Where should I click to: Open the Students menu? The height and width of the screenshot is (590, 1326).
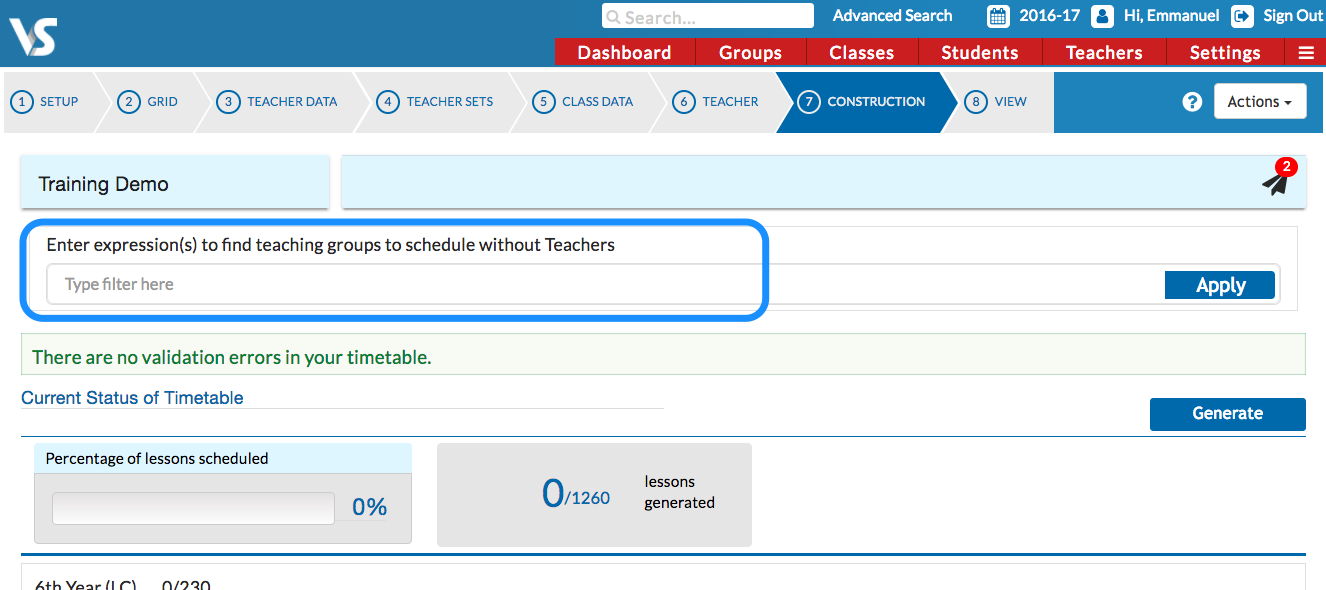click(x=980, y=53)
